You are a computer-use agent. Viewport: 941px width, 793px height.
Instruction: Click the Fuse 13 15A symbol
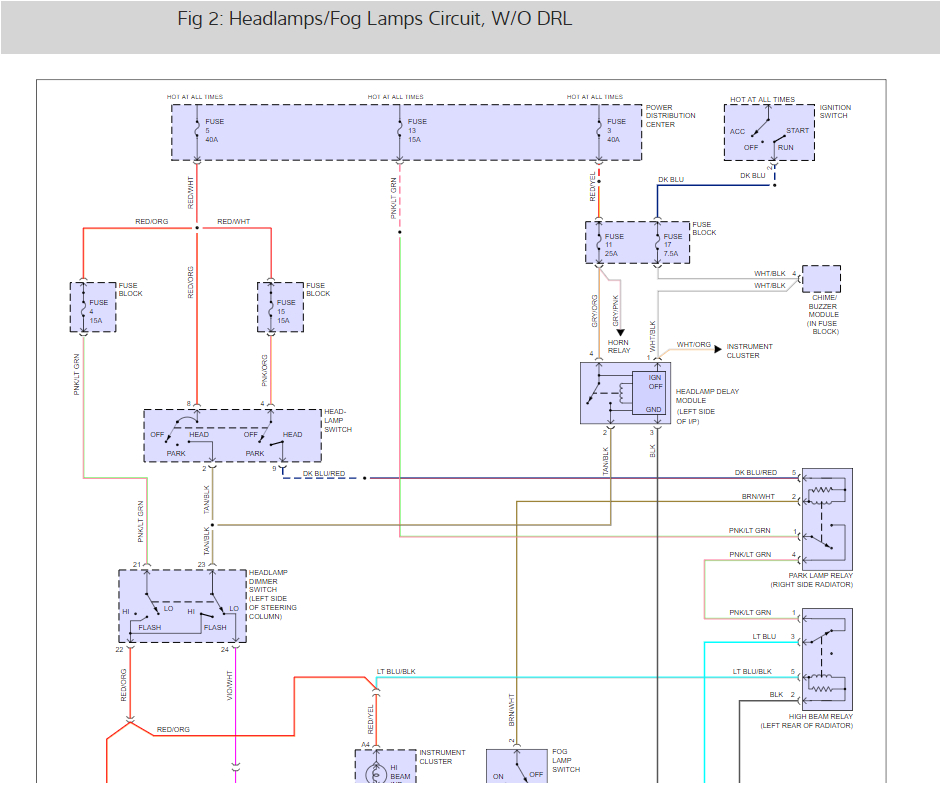tap(399, 128)
